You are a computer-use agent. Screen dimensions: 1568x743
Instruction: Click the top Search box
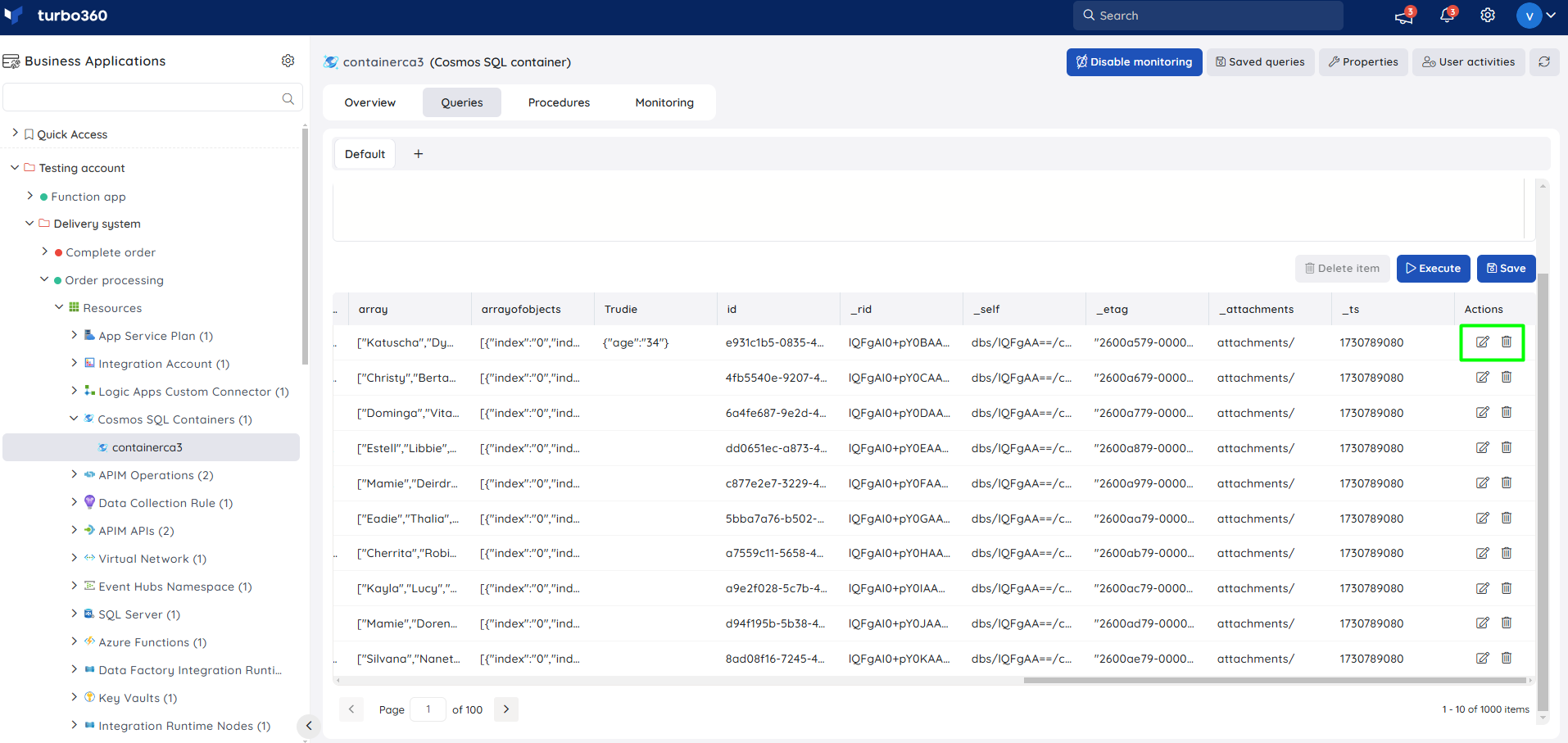(x=1208, y=16)
